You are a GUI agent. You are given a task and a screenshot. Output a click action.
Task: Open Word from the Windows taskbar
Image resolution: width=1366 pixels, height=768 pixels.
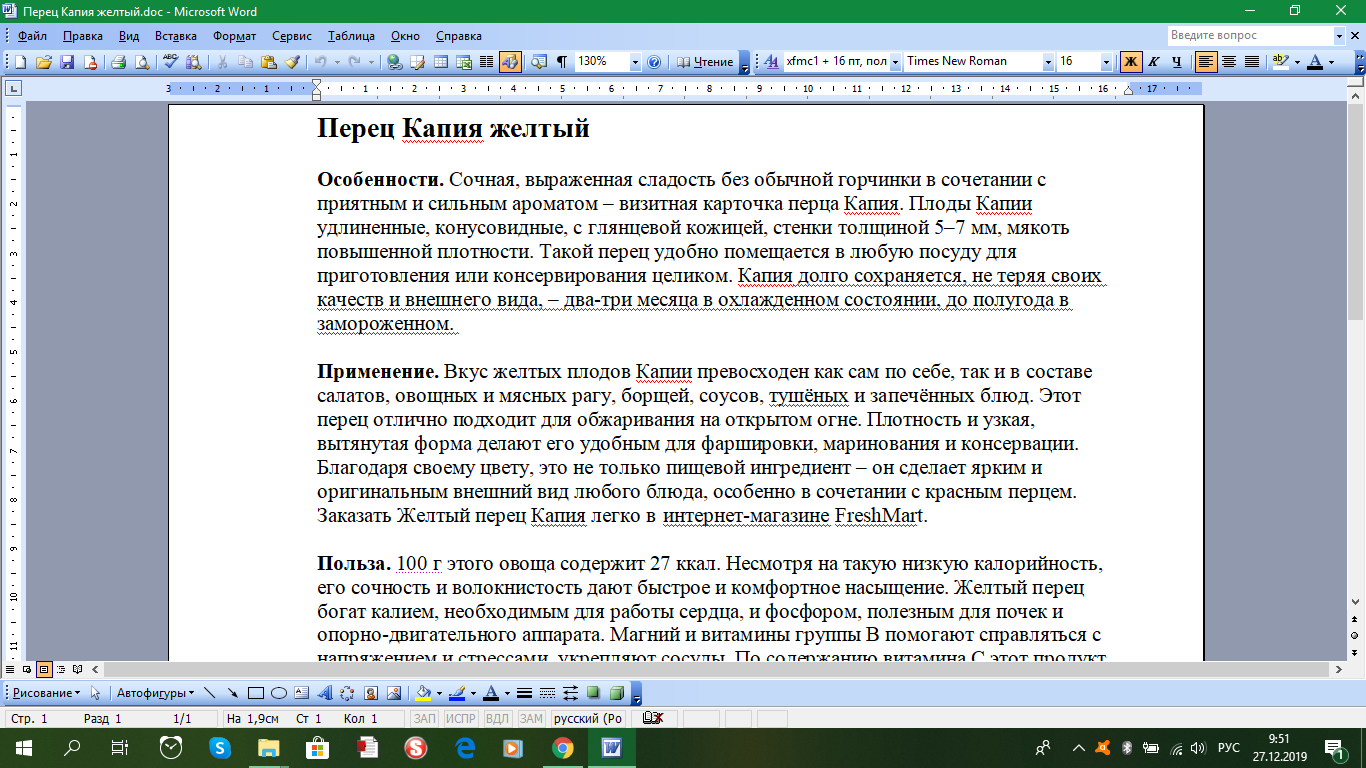(612, 747)
